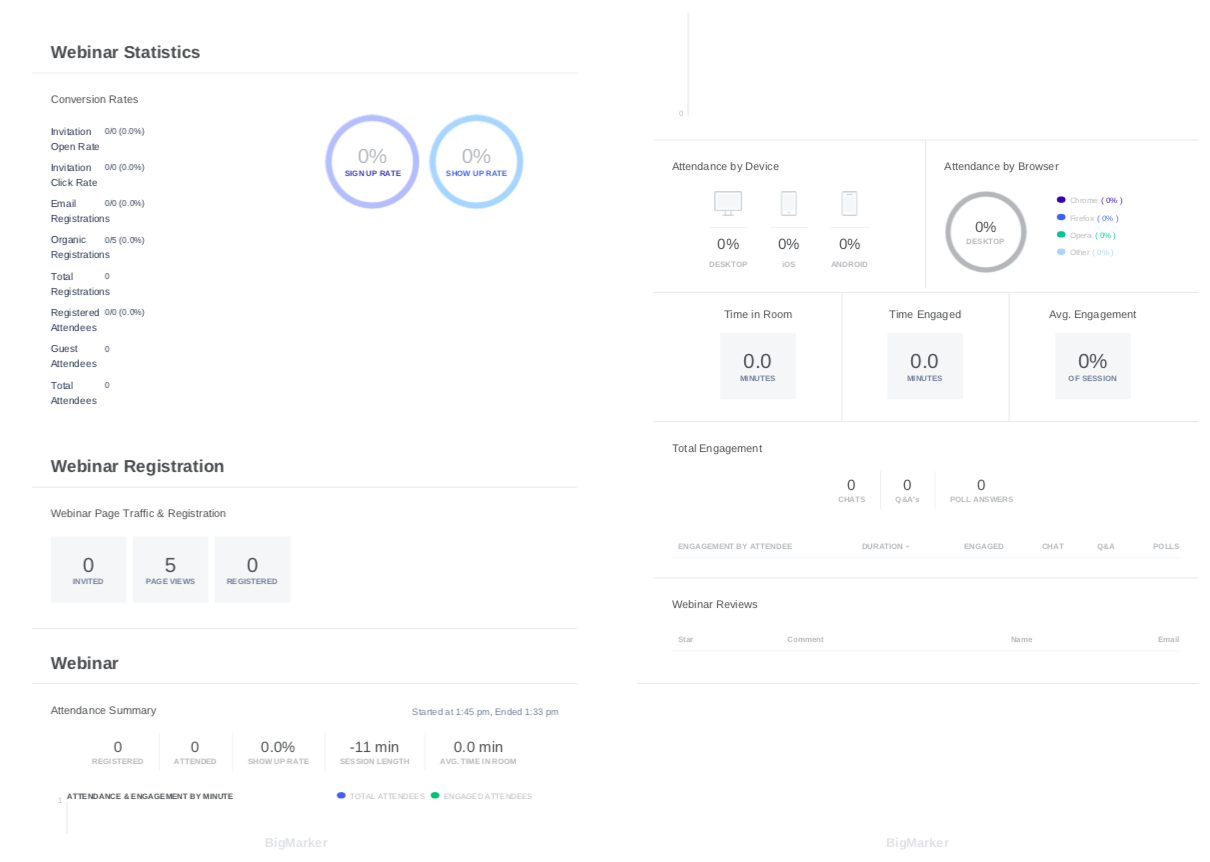Image resolution: width=1210 pixels, height=862 pixels.
Task: Click the Engagement By Attendee column header
Action: (735, 547)
